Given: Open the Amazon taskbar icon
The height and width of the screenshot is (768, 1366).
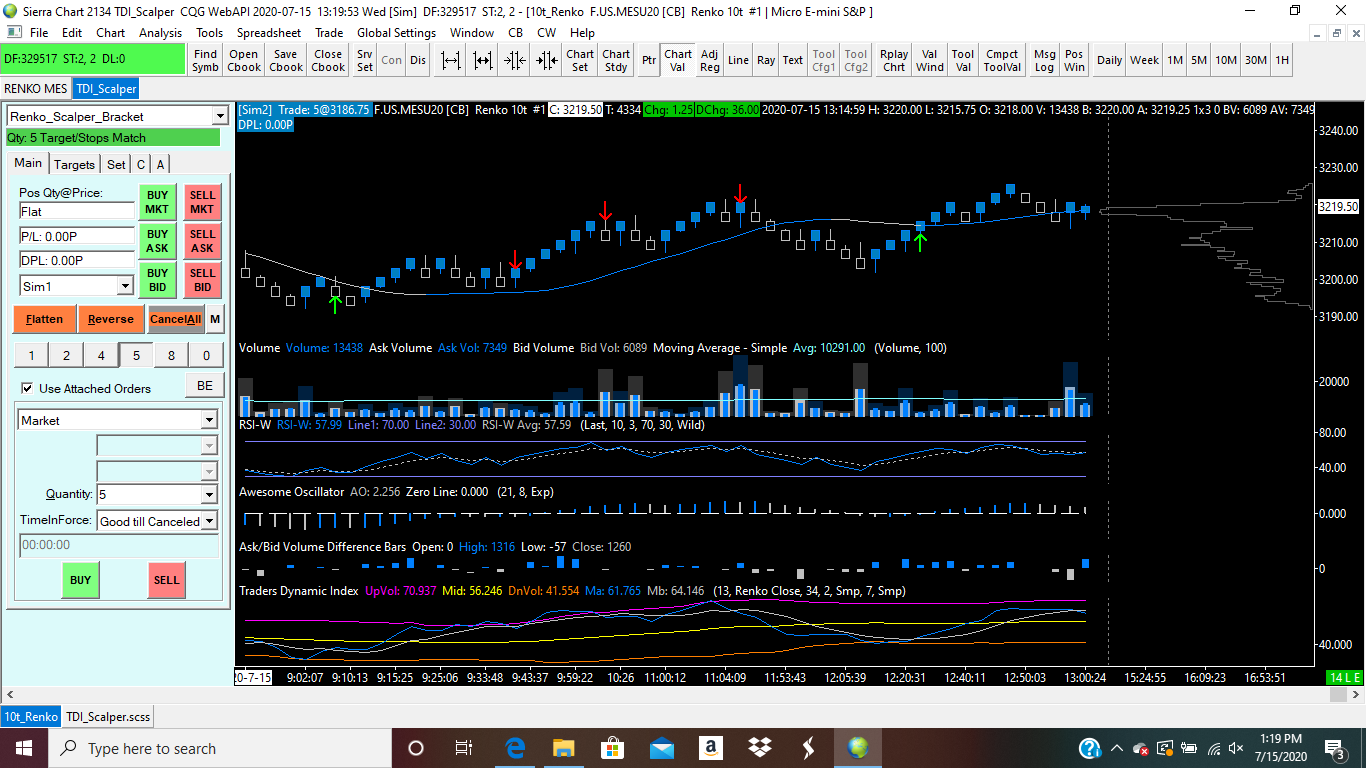Looking at the screenshot, I should coord(711,748).
